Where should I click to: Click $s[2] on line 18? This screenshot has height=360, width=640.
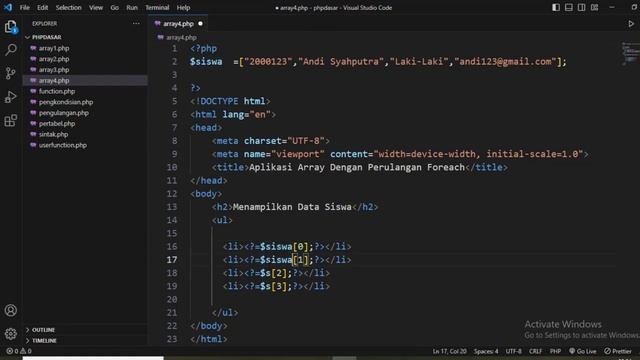273,273
